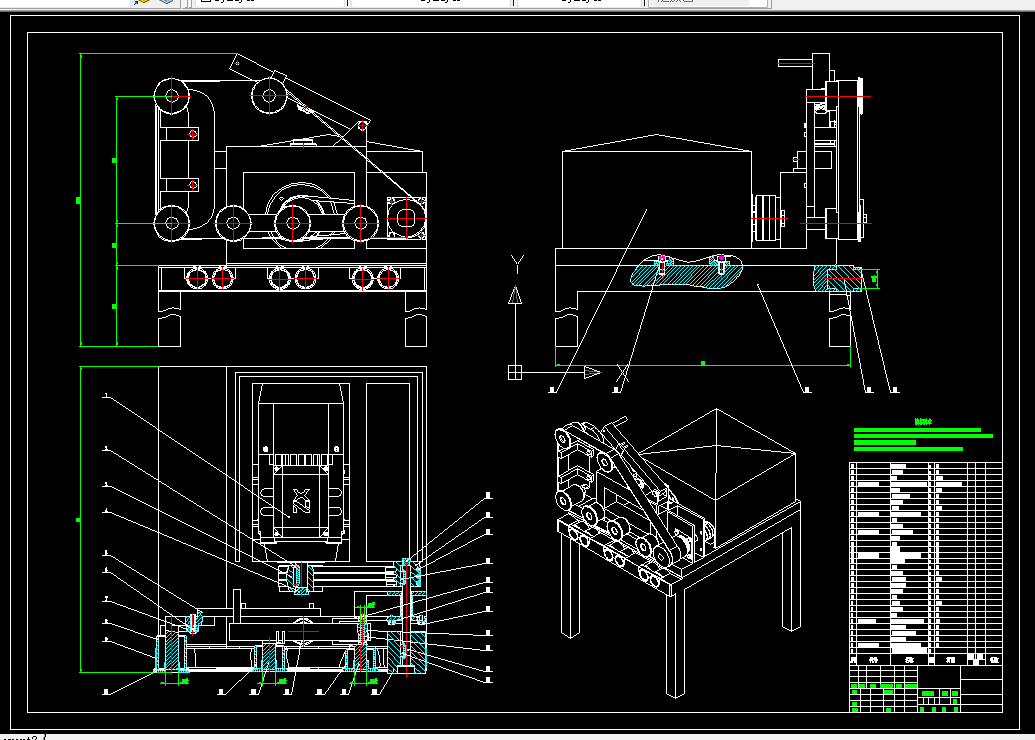This screenshot has width=1035, height=740.
Task: Click the title block at drawing bottom-right
Action: (x=925, y=689)
